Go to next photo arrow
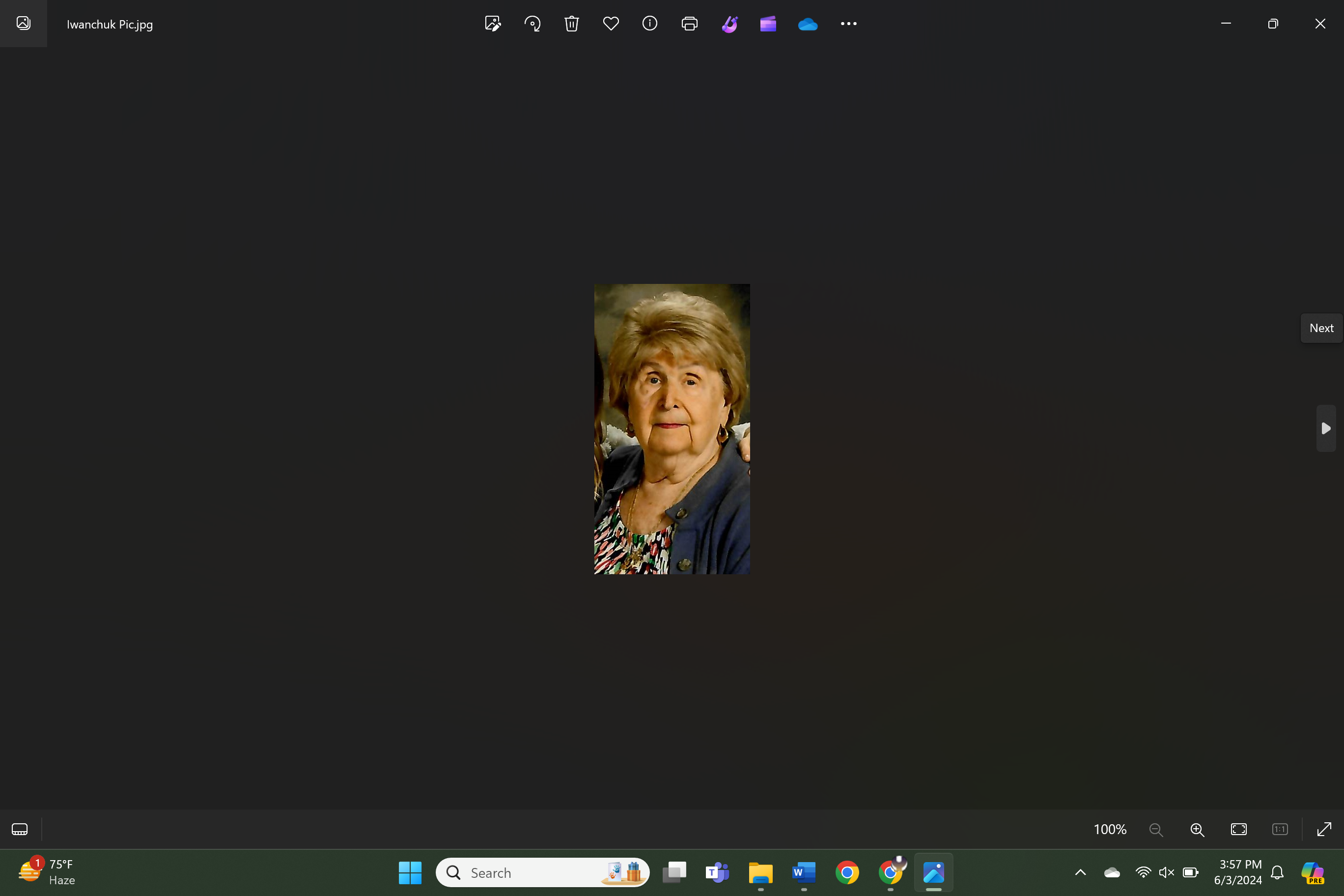This screenshot has width=1344, height=896. 1326,428
